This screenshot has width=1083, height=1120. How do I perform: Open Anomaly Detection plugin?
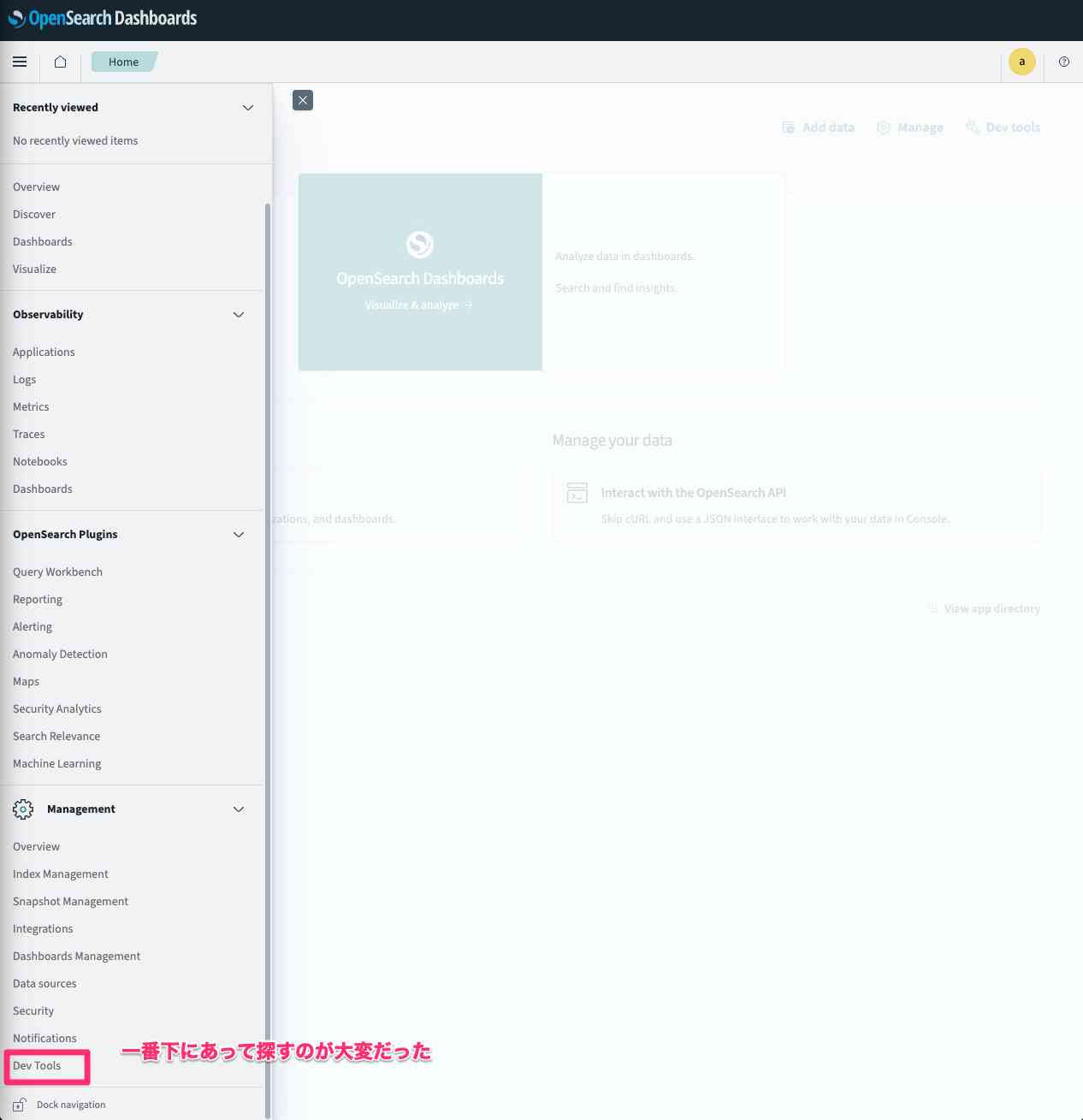tap(60, 654)
